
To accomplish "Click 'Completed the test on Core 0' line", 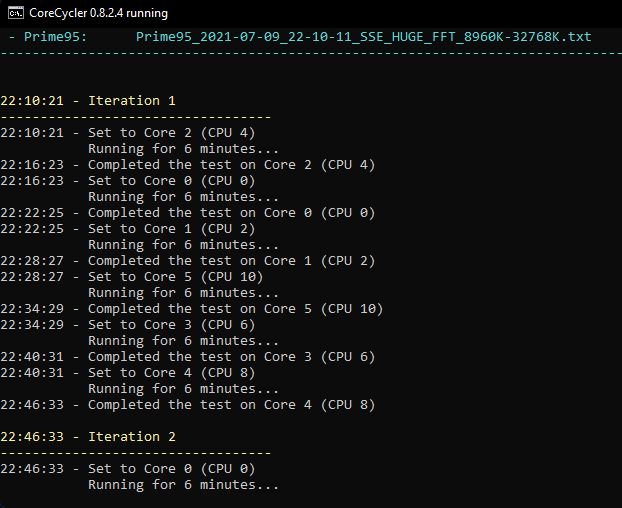I will point(188,213).
